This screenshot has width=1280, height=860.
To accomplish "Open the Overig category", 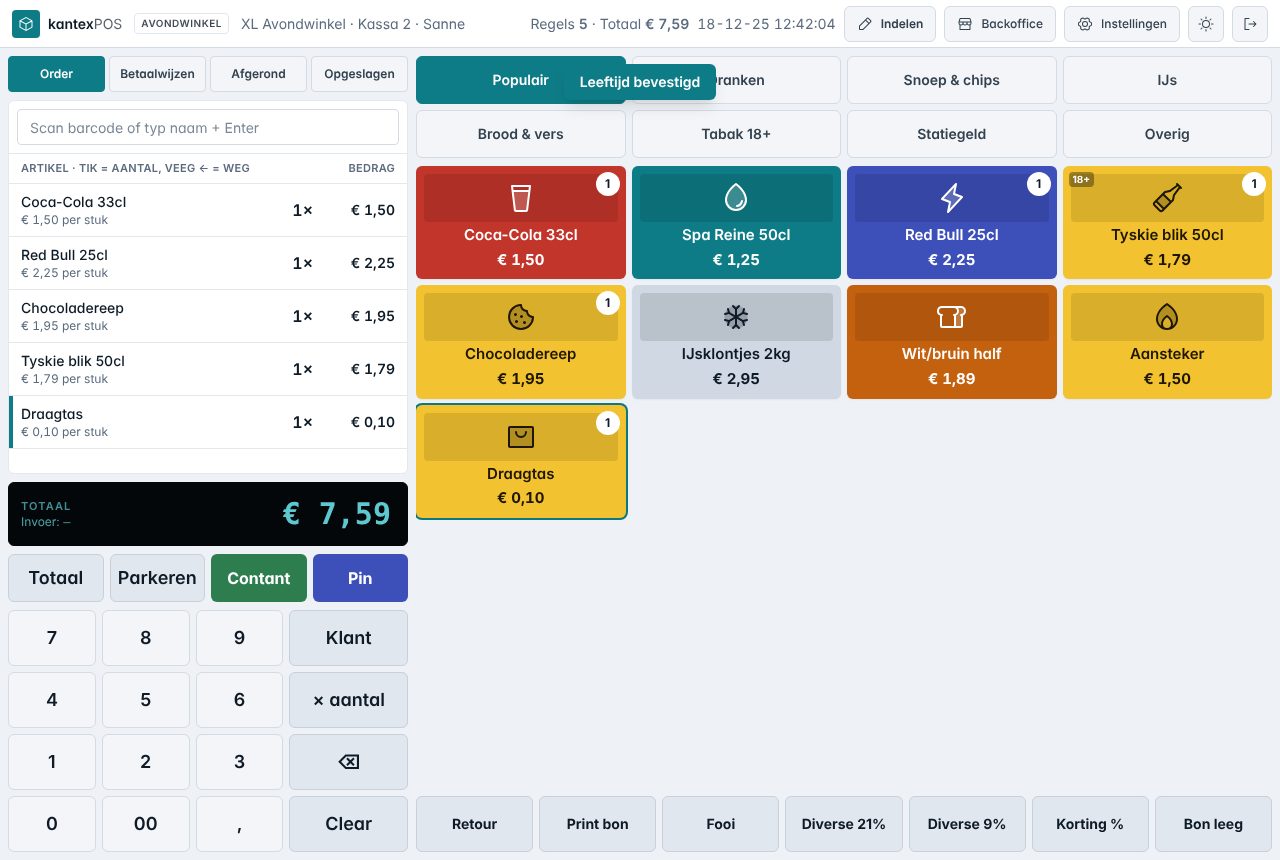I will 1167,134.
